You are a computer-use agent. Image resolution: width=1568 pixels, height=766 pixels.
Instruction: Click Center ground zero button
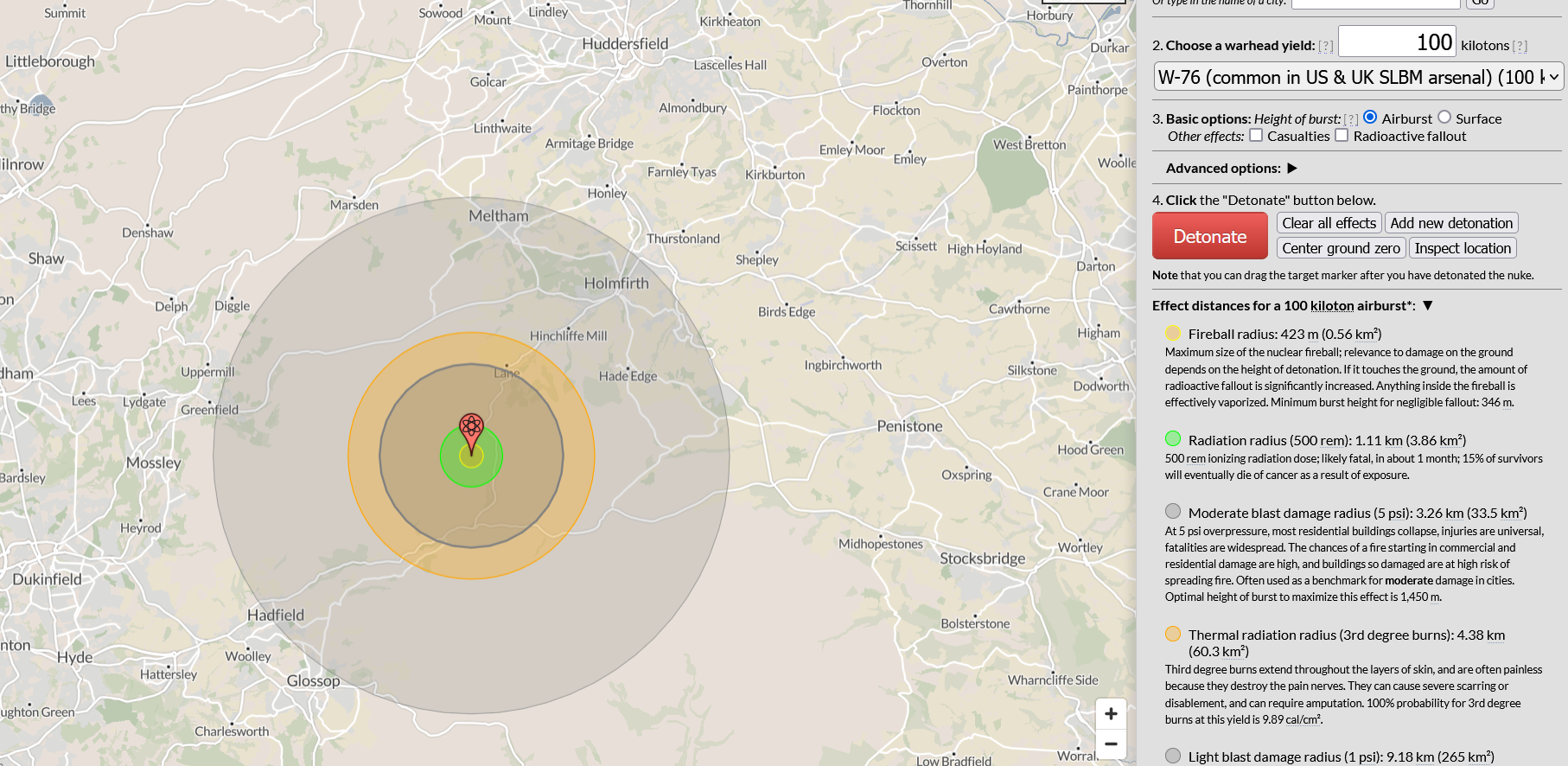click(x=1341, y=248)
